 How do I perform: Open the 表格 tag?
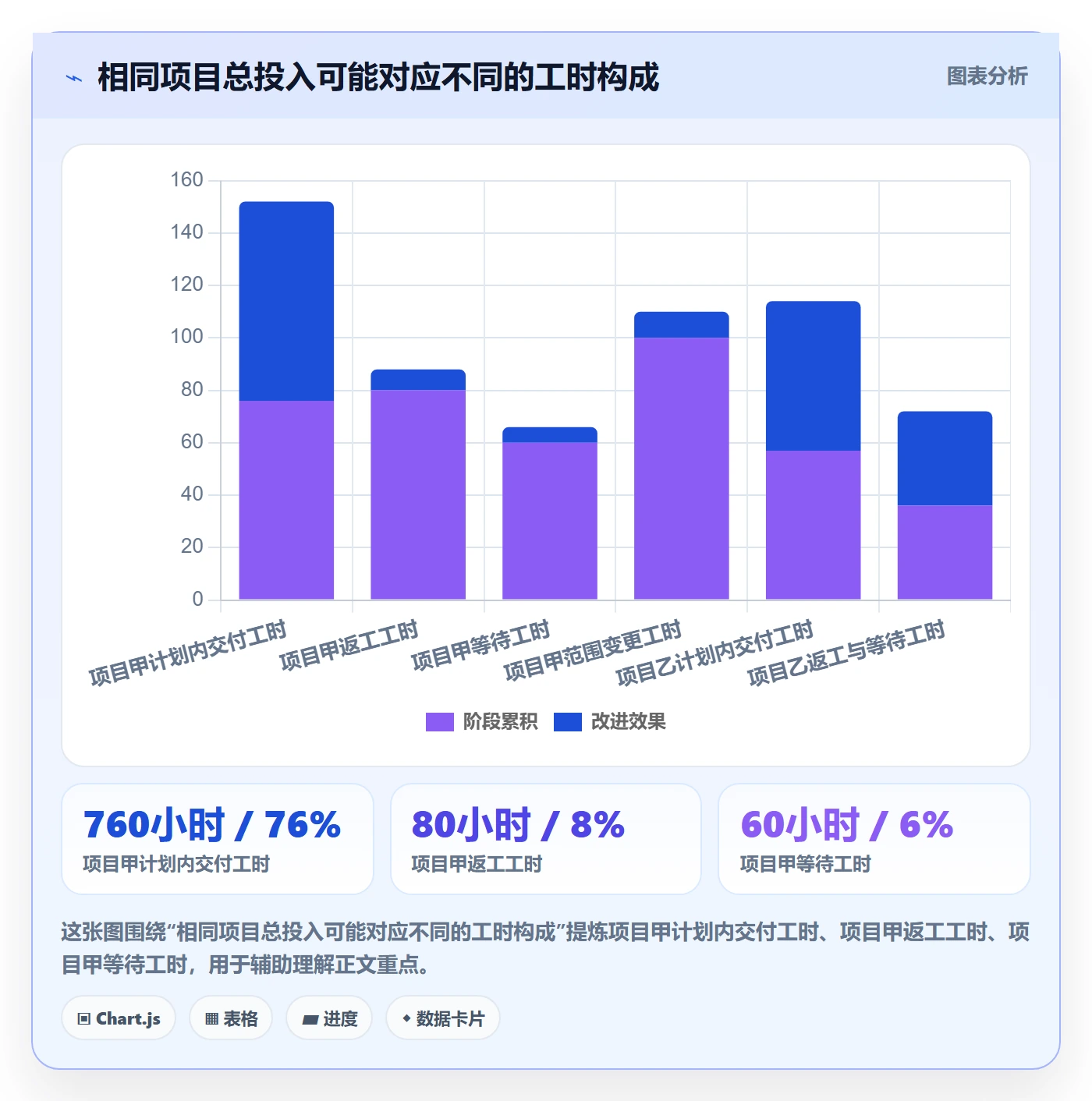pyautogui.click(x=231, y=1018)
